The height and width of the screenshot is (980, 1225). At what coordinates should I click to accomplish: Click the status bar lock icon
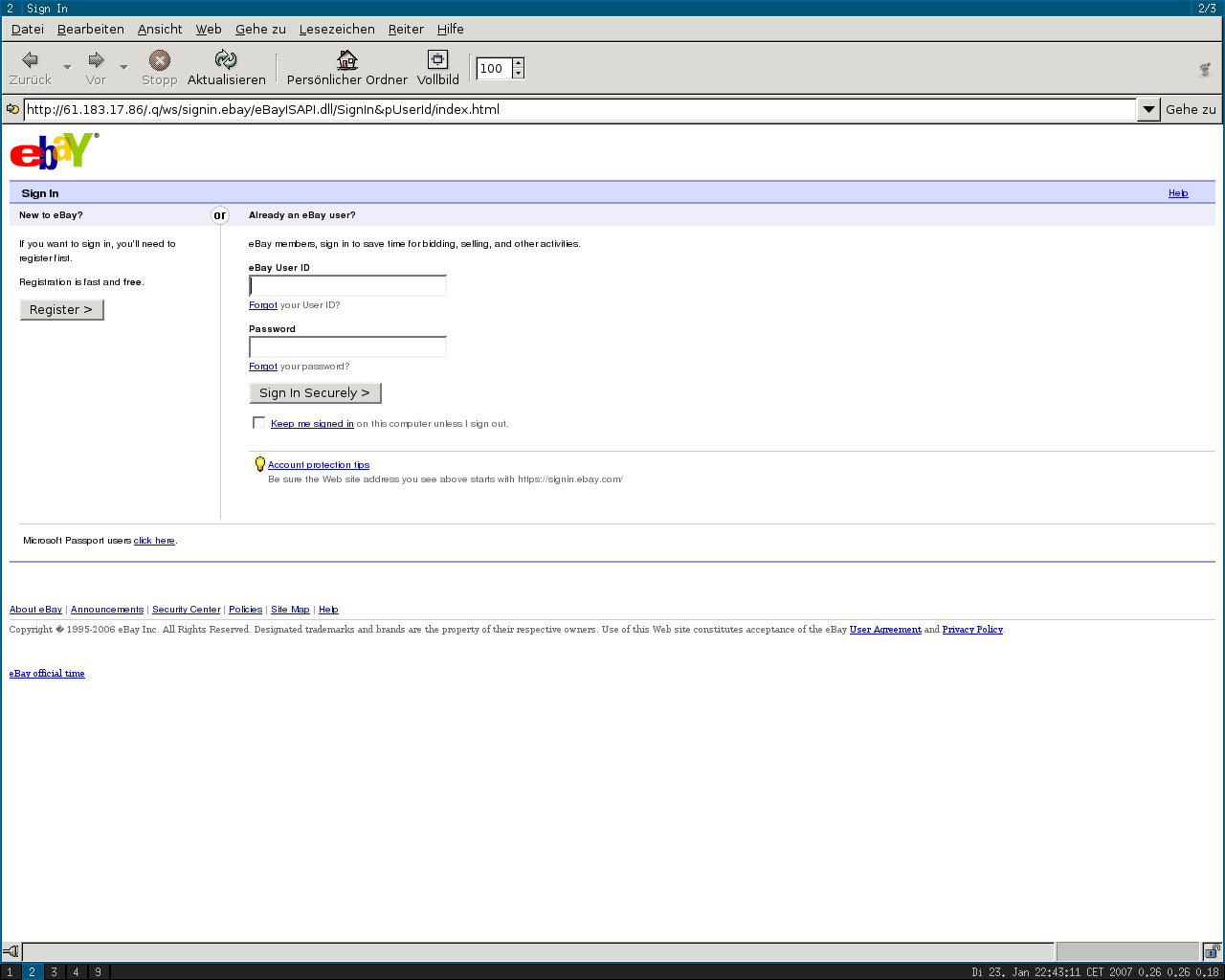coord(1212,951)
